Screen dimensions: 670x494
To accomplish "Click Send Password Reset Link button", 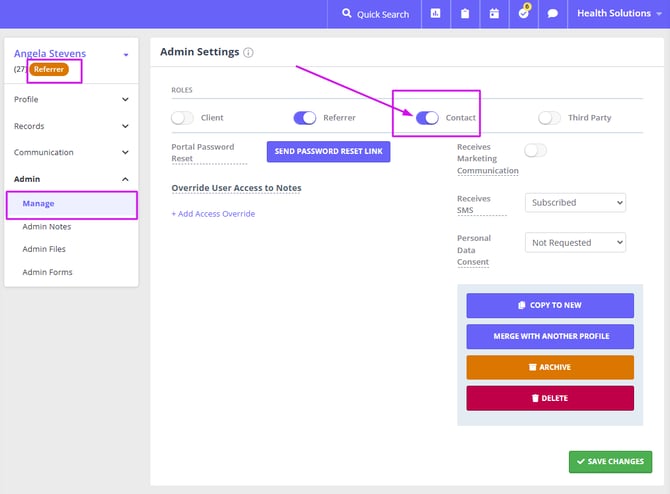I will 328,152.
